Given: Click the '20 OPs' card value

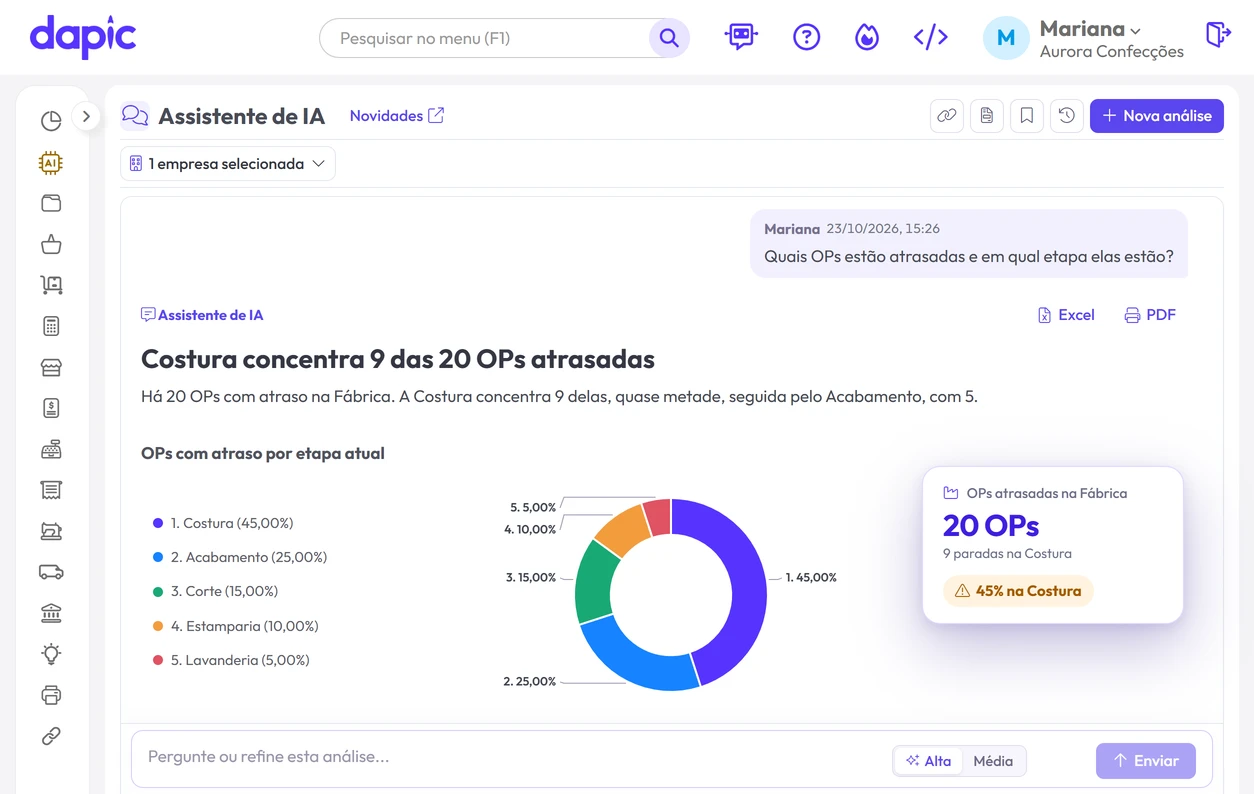Looking at the screenshot, I should tap(991, 525).
